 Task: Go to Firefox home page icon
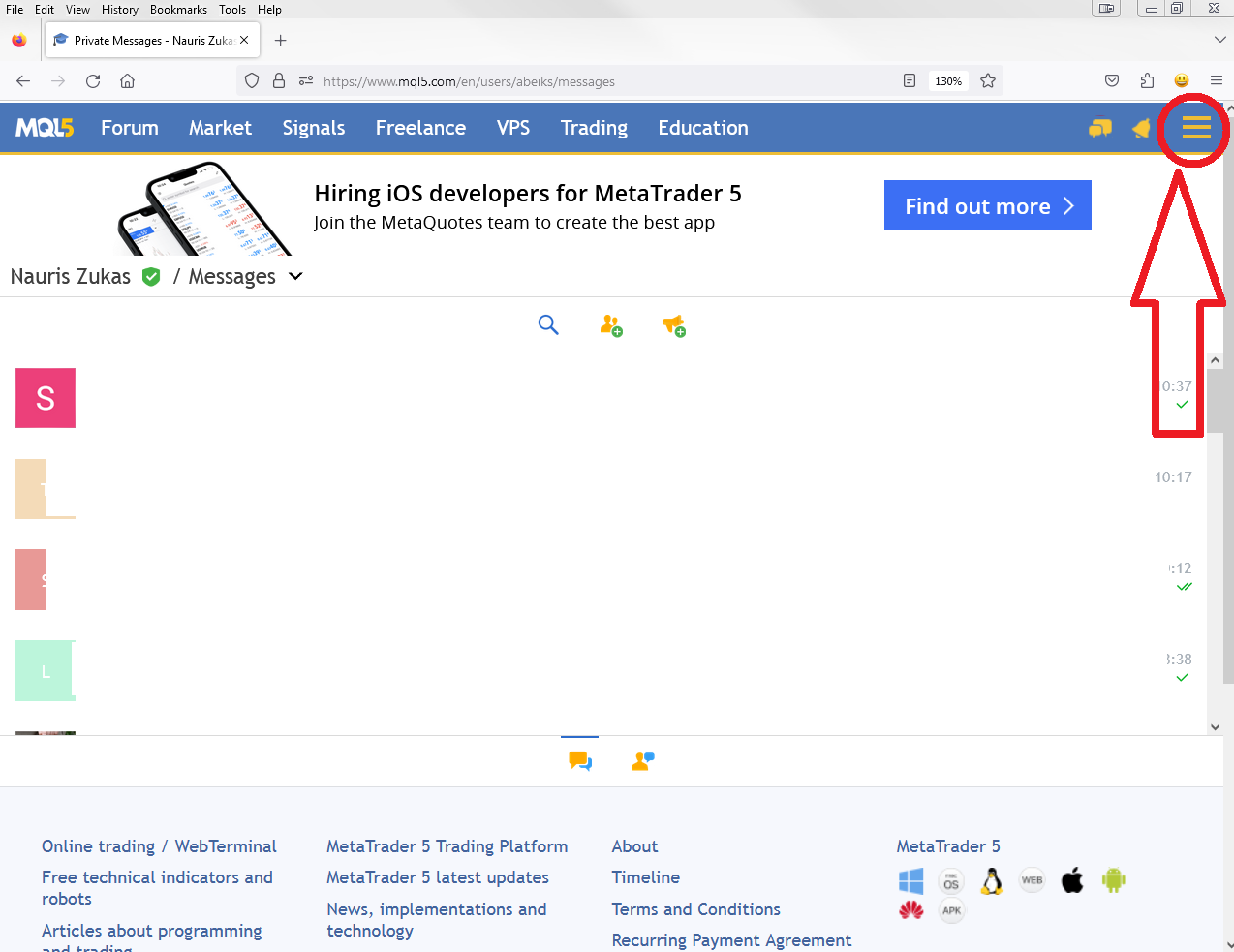(x=127, y=81)
